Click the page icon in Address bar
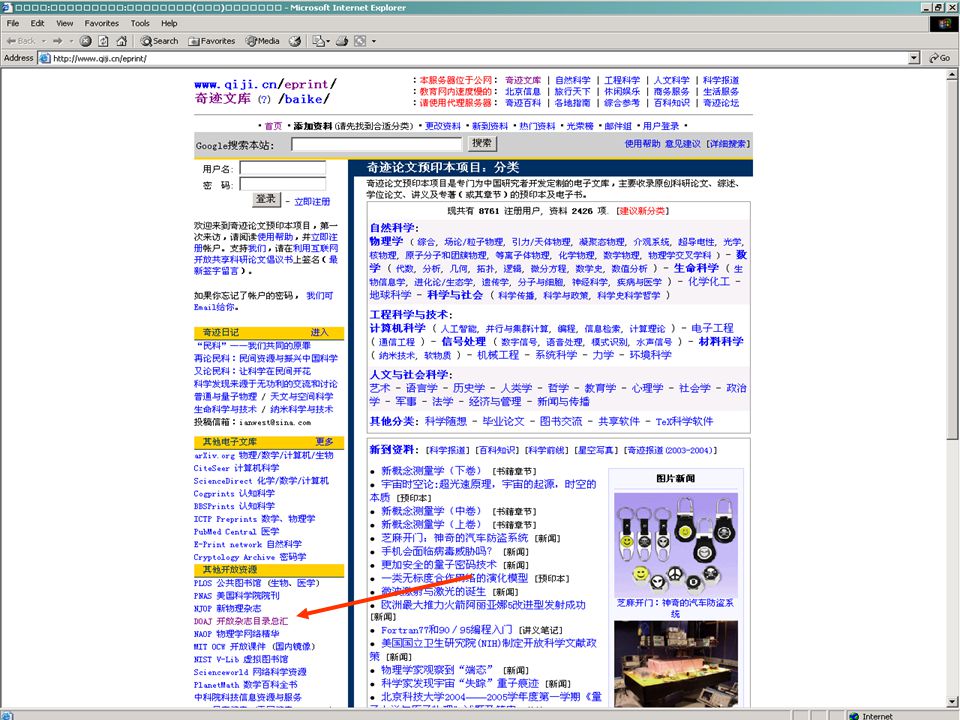The width and height of the screenshot is (960, 720). 44,58
